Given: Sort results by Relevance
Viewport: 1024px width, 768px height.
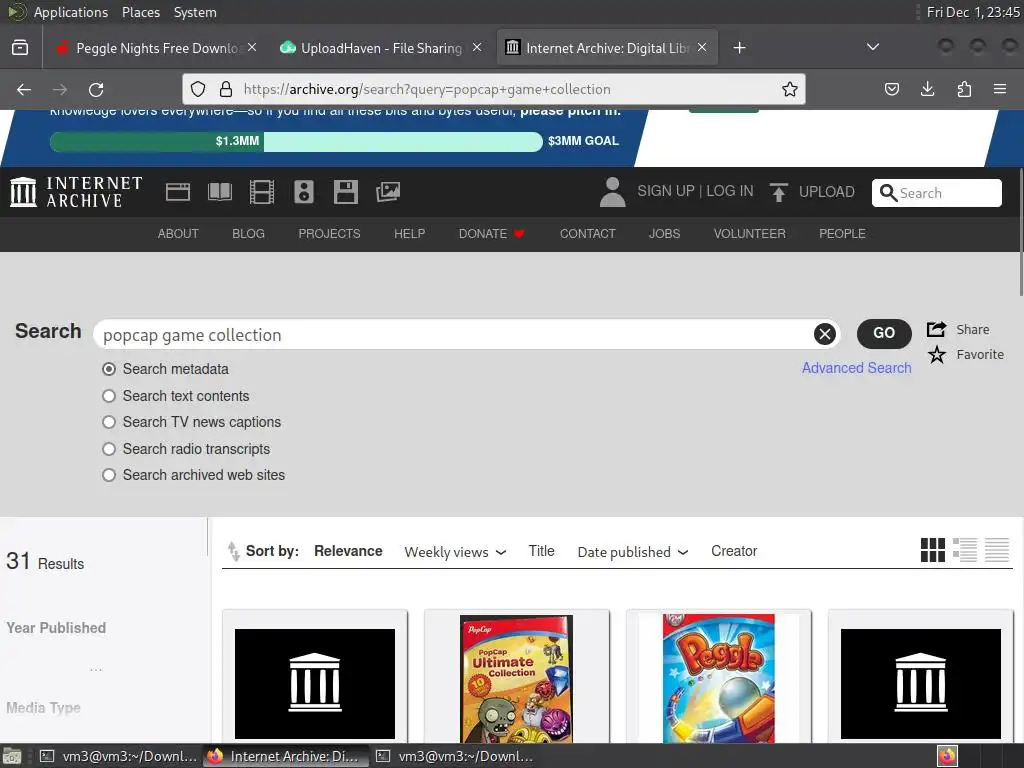Looking at the screenshot, I should coord(348,551).
